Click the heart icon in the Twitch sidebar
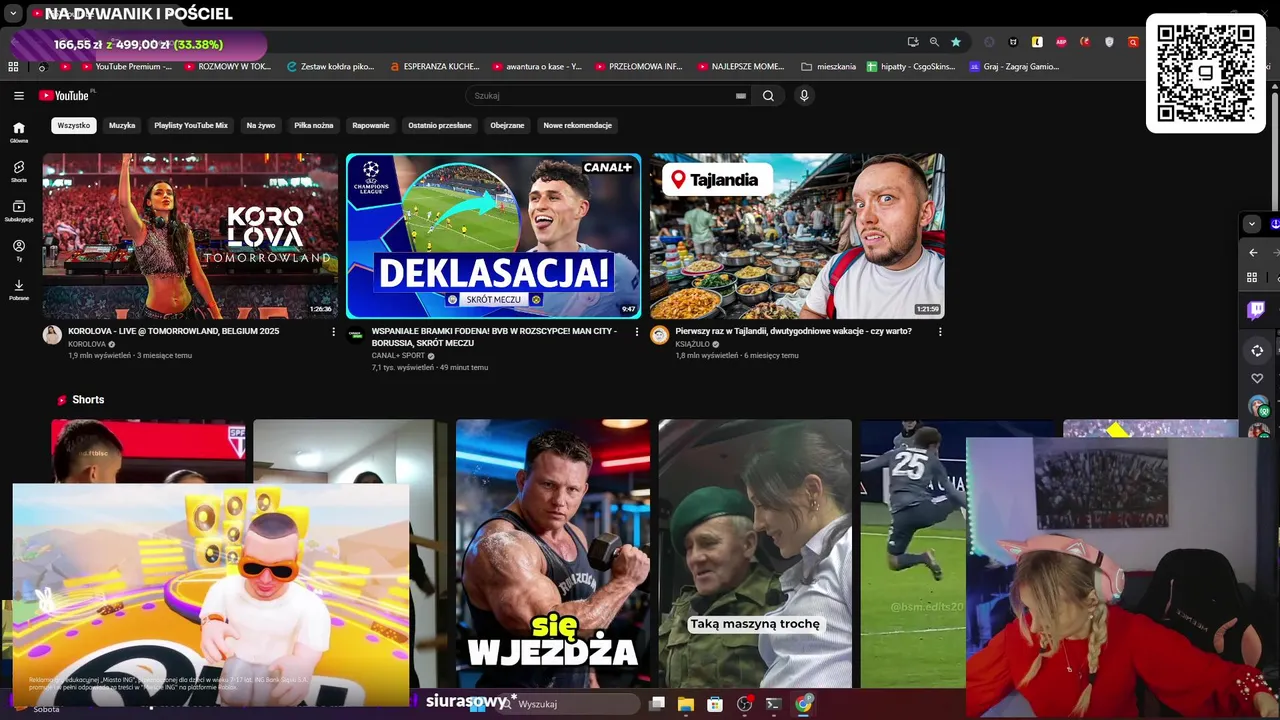 tap(1257, 378)
